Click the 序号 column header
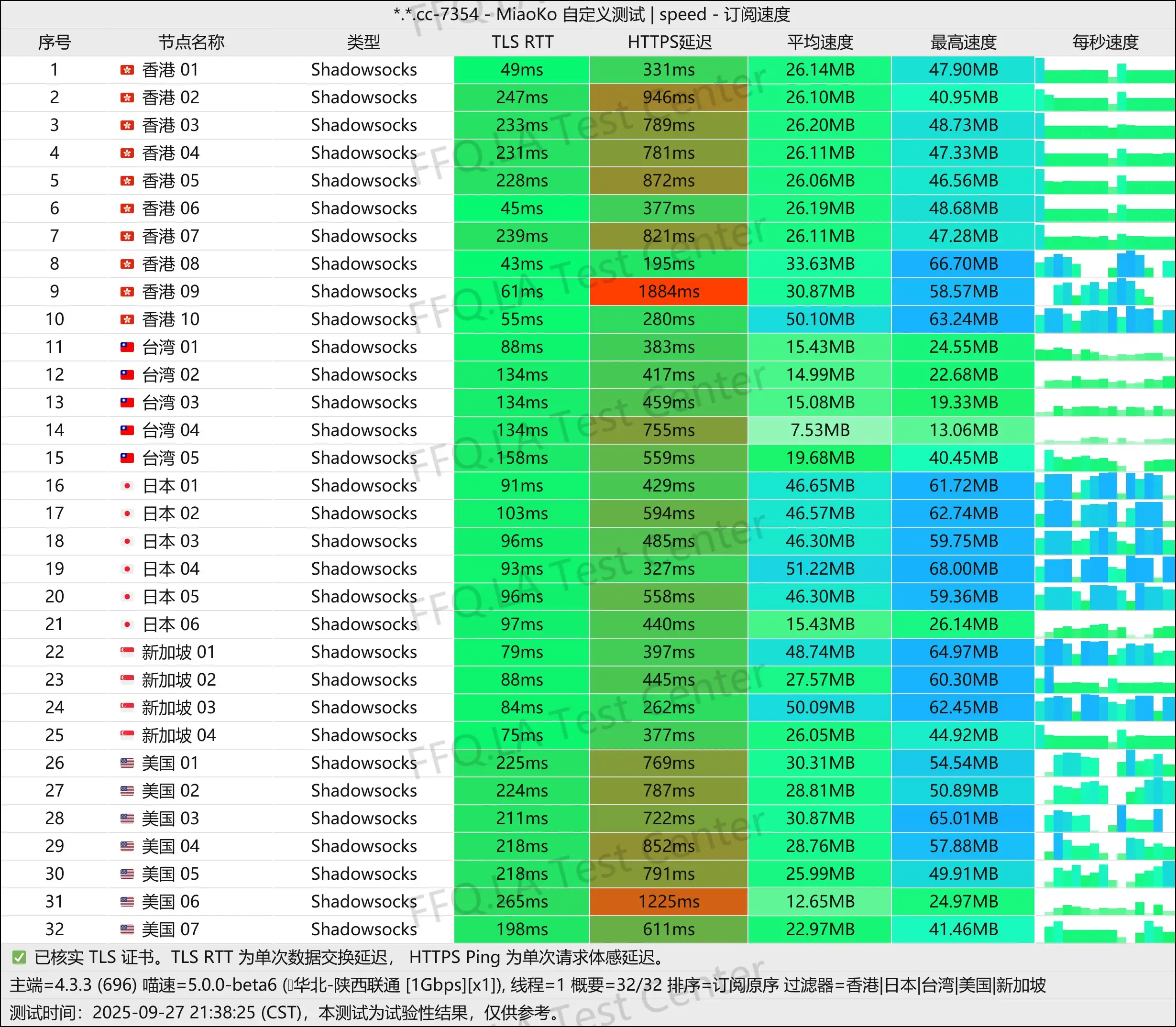Image resolution: width=1176 pixels, height=1027 pixels. tap(55, 42)
